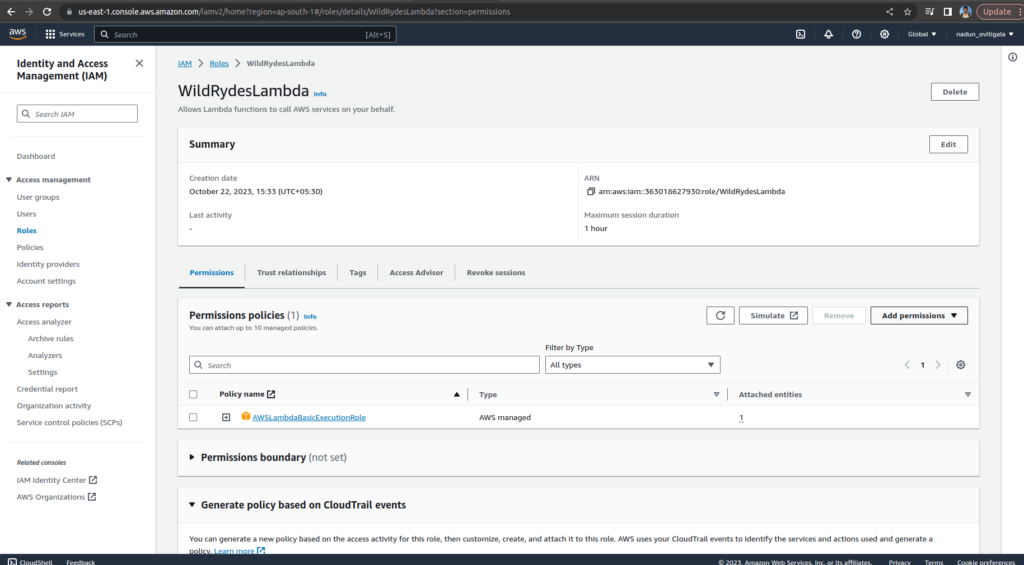Open the help question mark menu
Image resolution: width=1024 pixels, height=565 pixels.
tap(856, 34)
